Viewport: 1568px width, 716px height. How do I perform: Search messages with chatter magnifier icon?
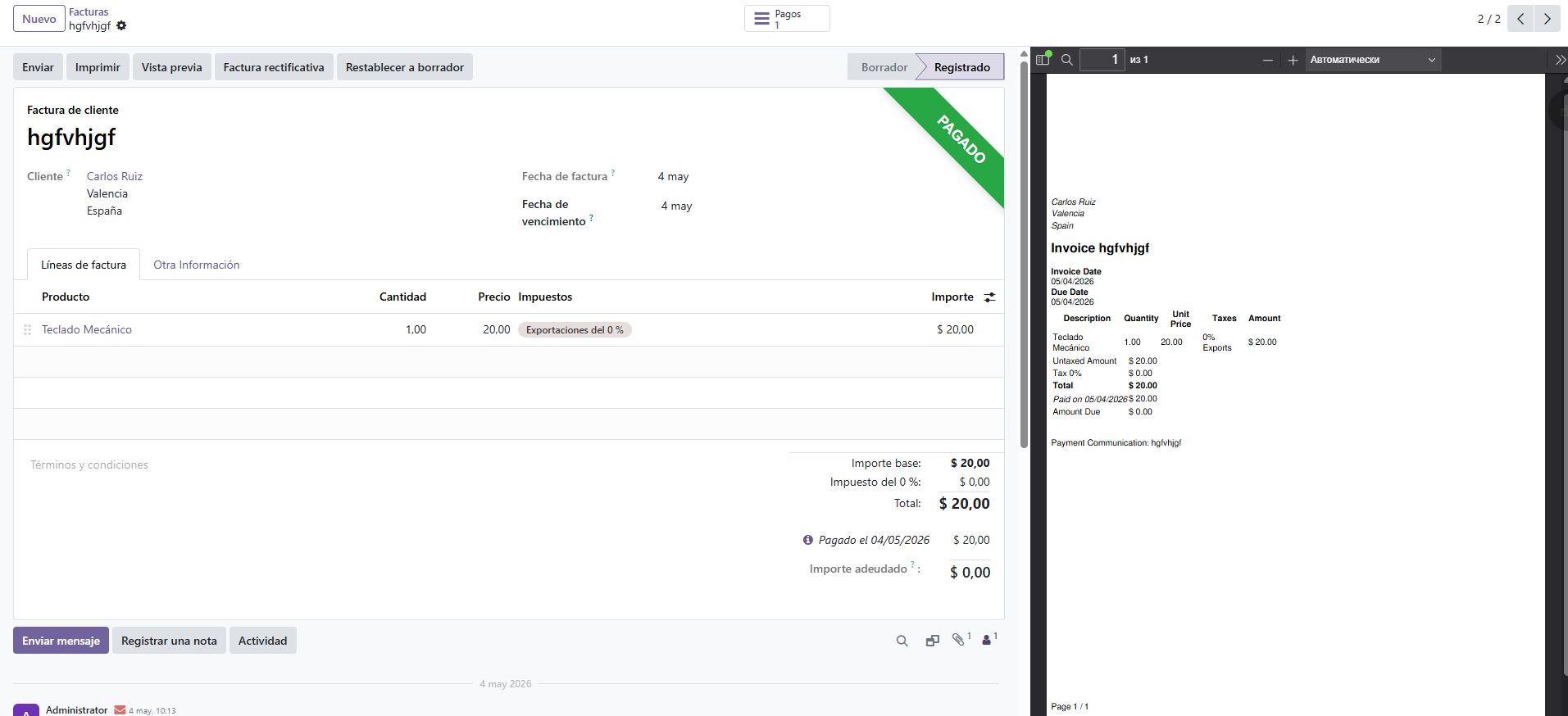click(902, 641)
